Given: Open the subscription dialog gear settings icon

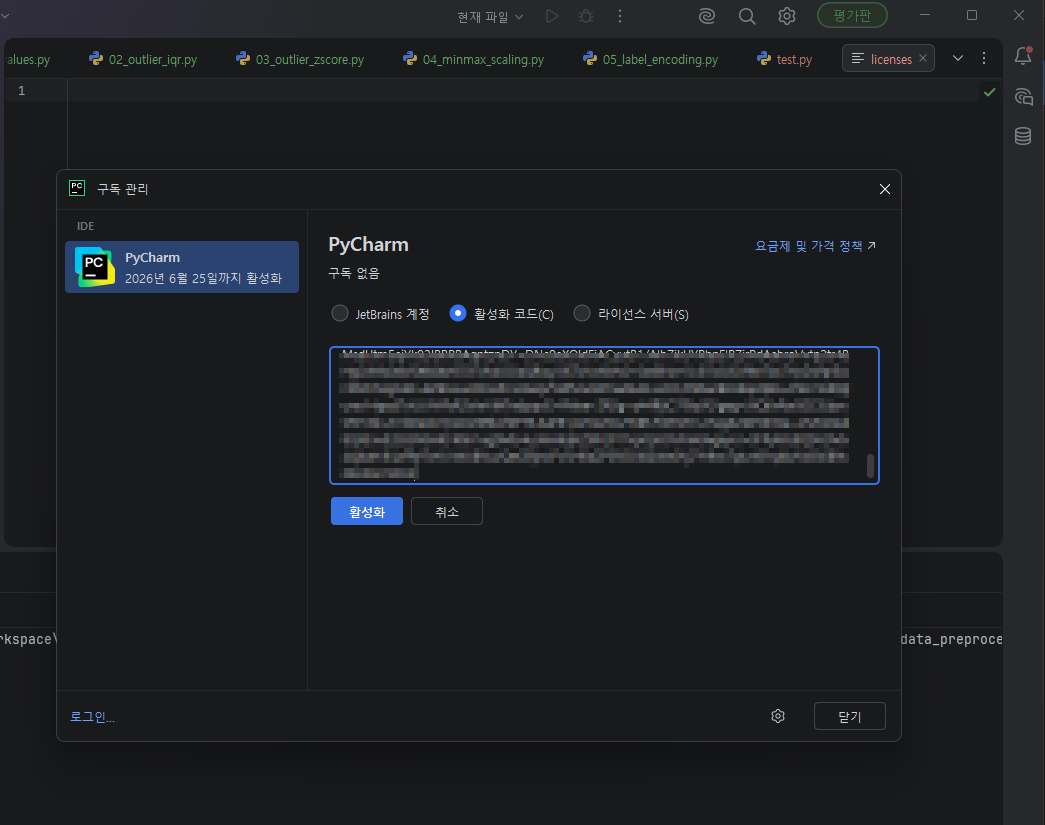Looking at the screenshot, I should [778, 716].
